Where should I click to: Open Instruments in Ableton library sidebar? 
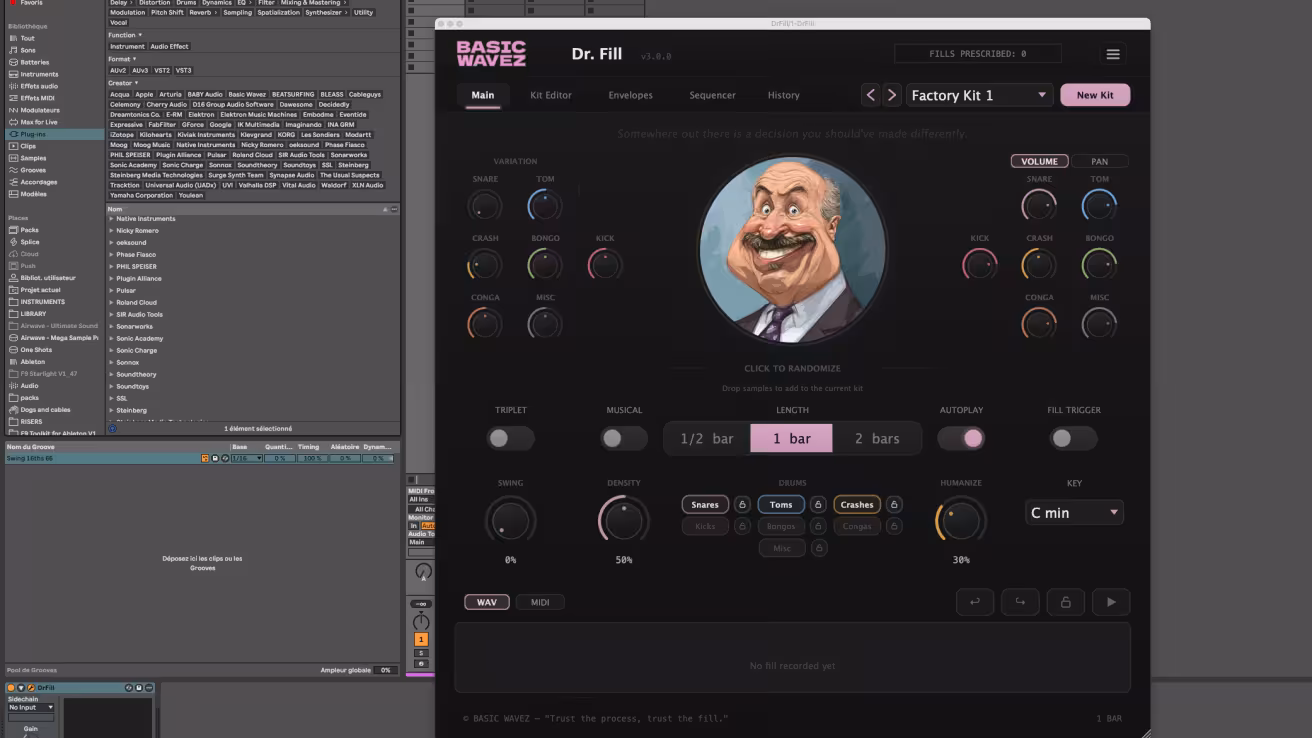(39, 74)
